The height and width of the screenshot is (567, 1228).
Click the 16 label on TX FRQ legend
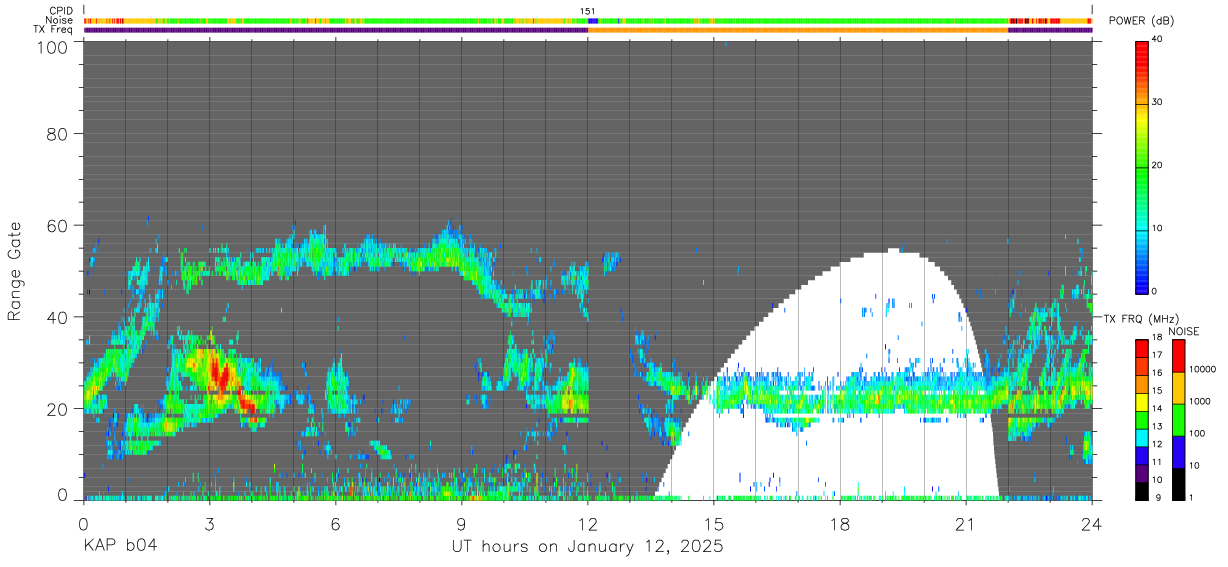(x=1155, y=372)
